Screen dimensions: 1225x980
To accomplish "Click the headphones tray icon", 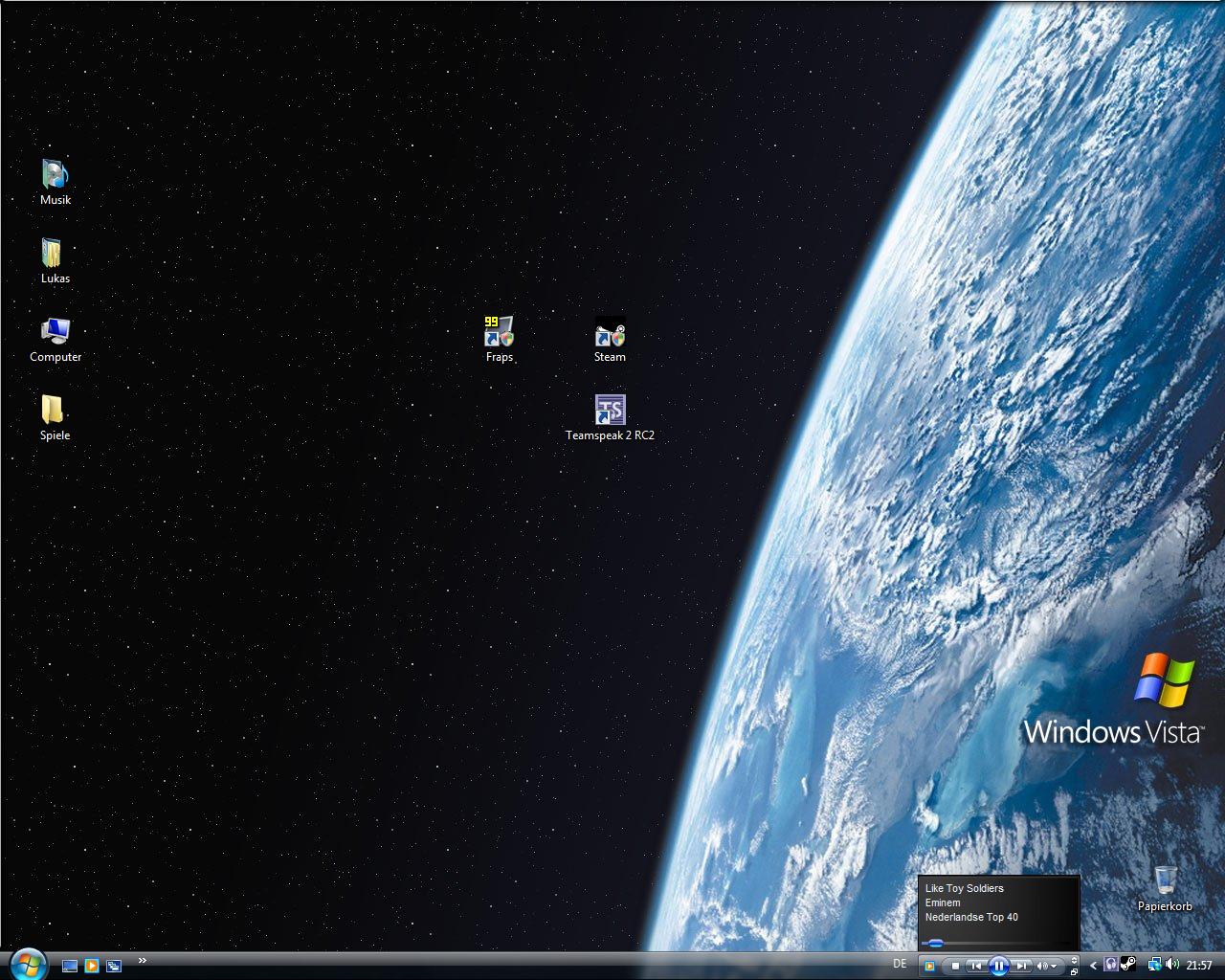I will pyautogui.click(x=1110, y=965).
